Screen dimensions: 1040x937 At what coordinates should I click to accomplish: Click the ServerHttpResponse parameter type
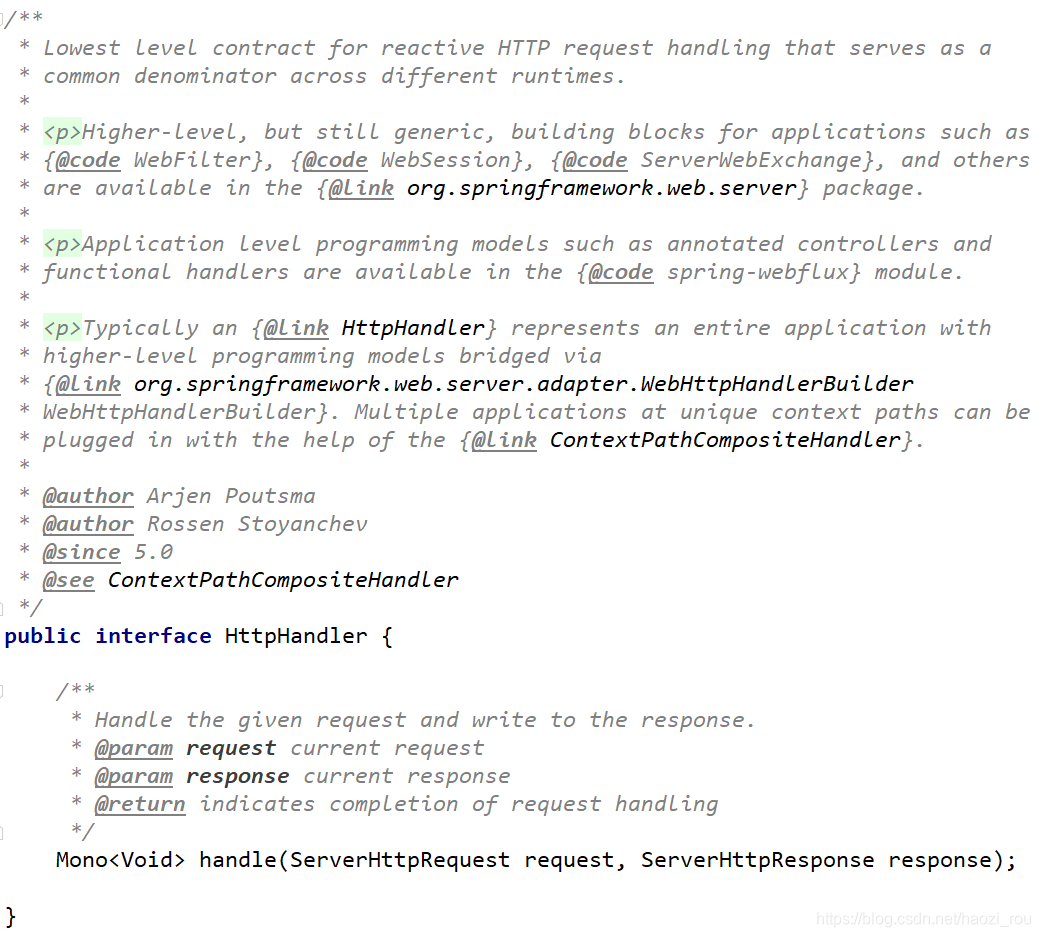point(757,860)
